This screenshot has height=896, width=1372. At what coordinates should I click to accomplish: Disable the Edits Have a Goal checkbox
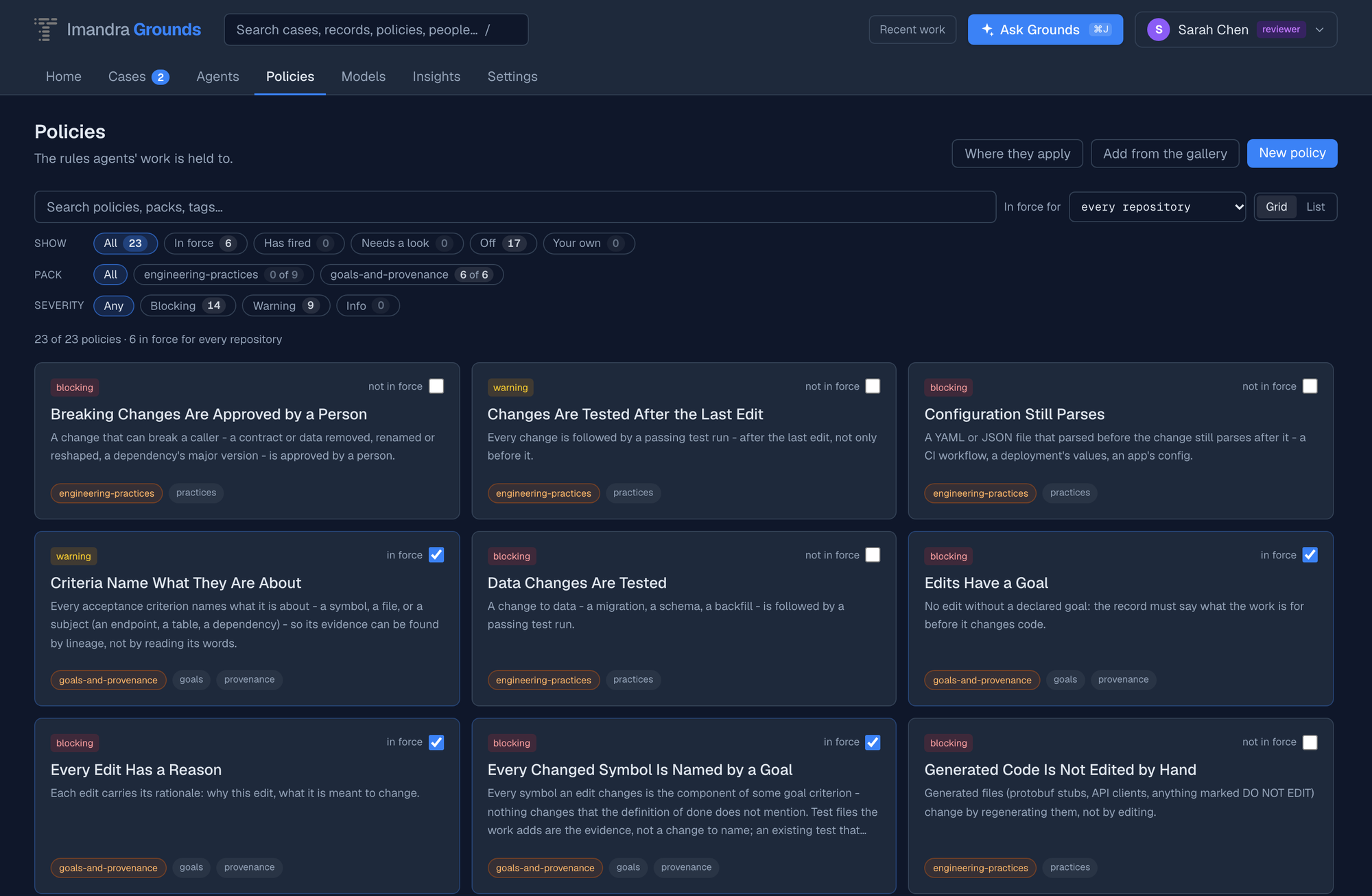(1310, 555)
